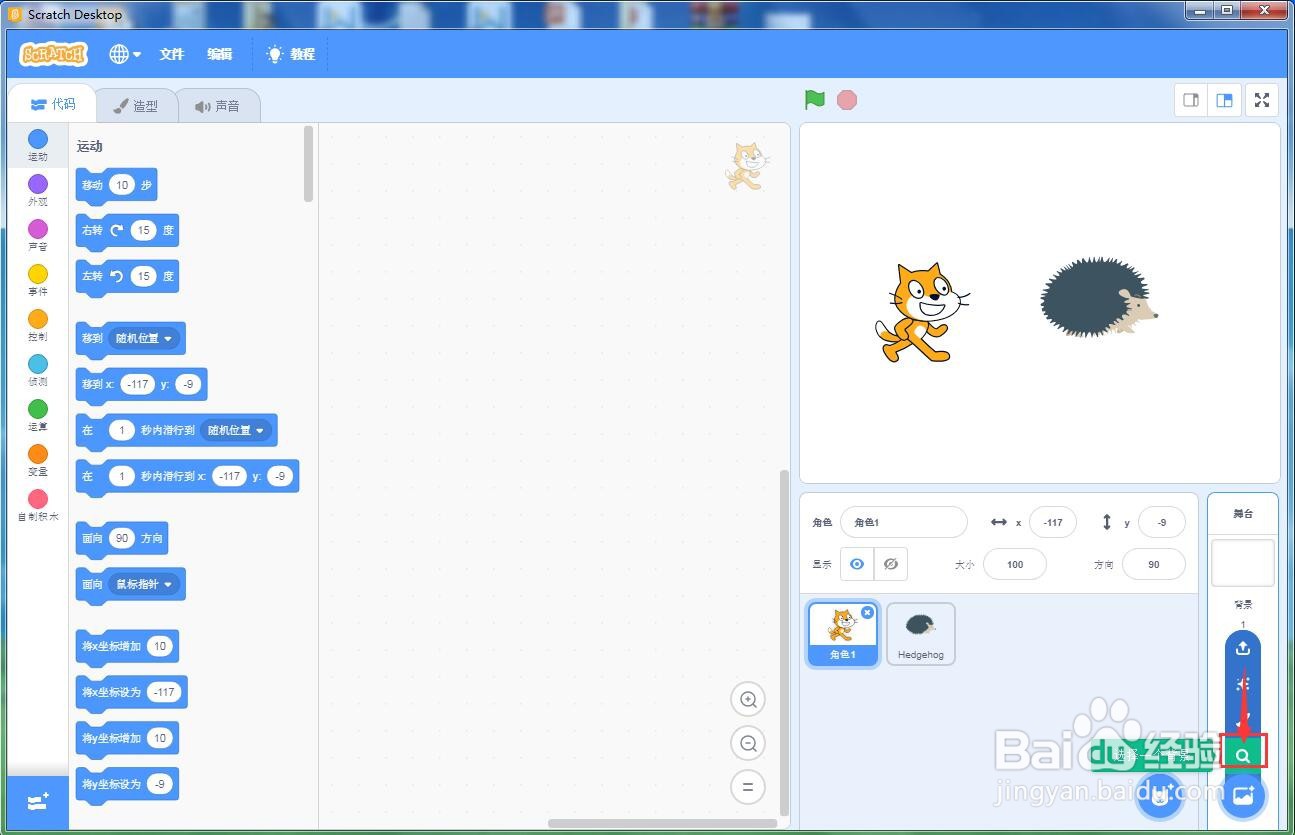Open the 文件 menu
Screen dimensions: 1295x835
[172, 54]
